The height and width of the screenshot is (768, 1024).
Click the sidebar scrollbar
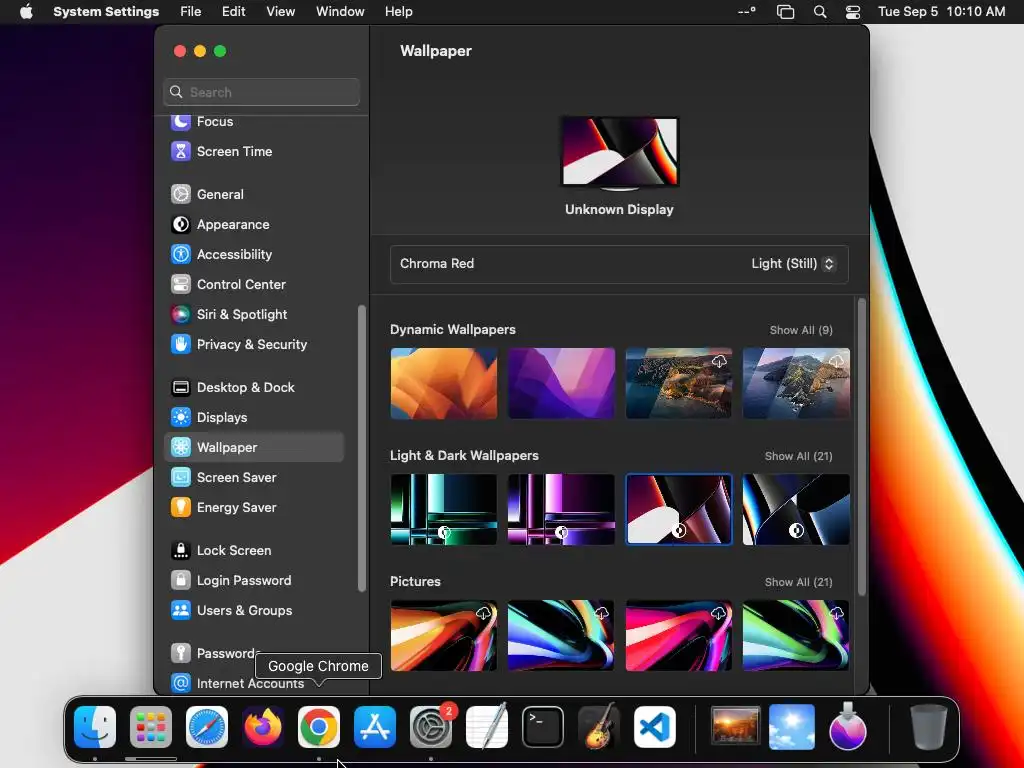click(x=362, y=449)
